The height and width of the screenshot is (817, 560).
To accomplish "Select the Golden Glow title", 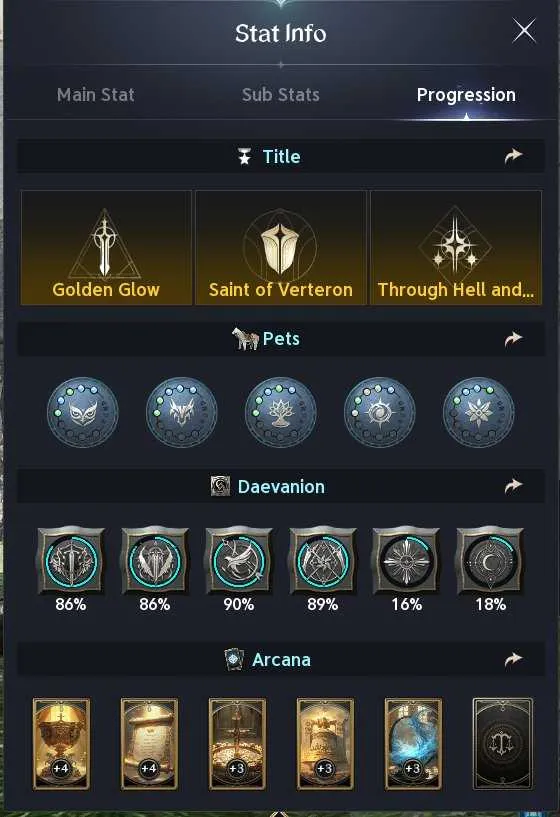I will pyautogui.click(x=106, y=247).
